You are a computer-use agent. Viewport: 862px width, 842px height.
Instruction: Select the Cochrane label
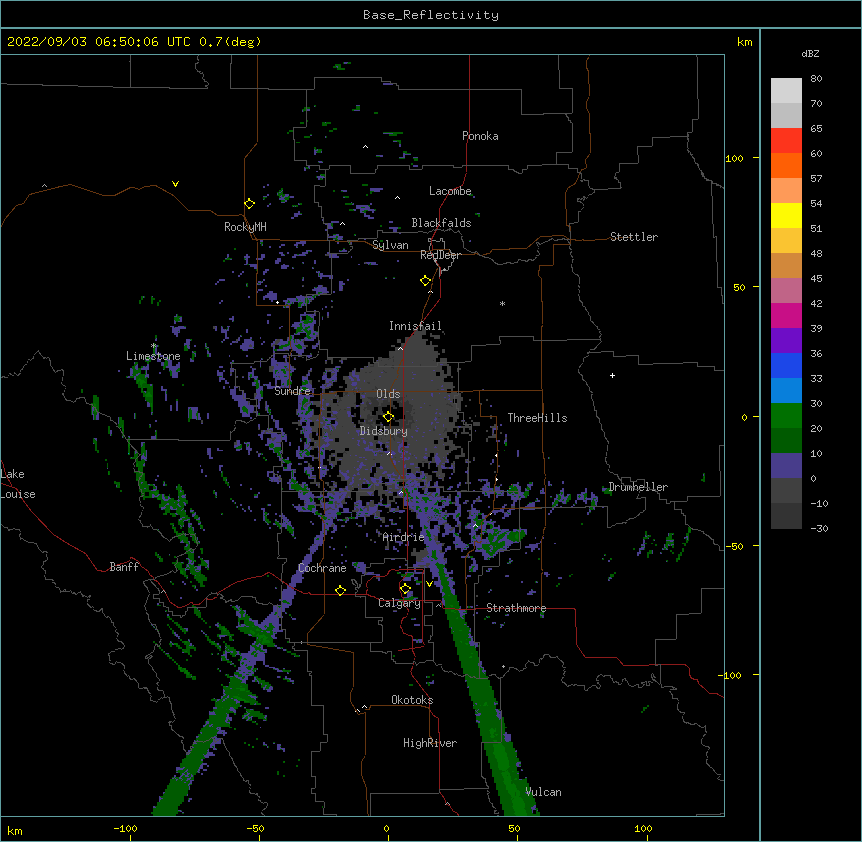click(322, 568)
